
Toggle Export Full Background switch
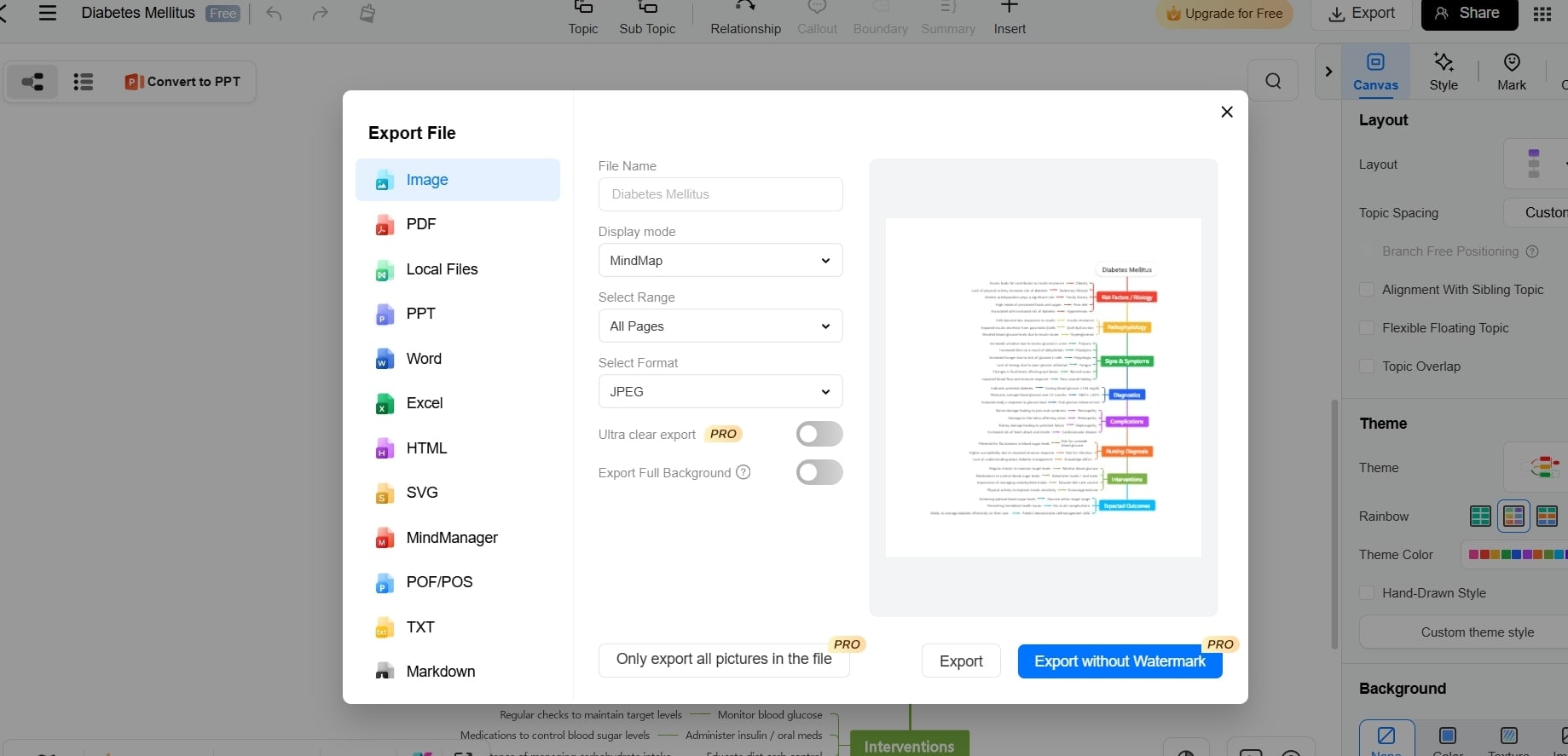pyautogui.click(x=819, y=472)
